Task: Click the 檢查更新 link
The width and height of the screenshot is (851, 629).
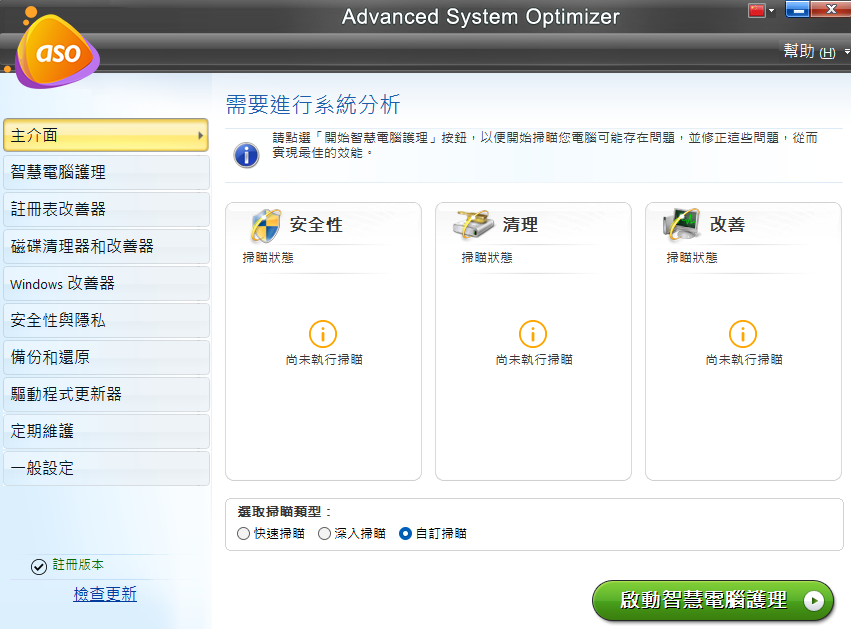Action: [105, 594]
